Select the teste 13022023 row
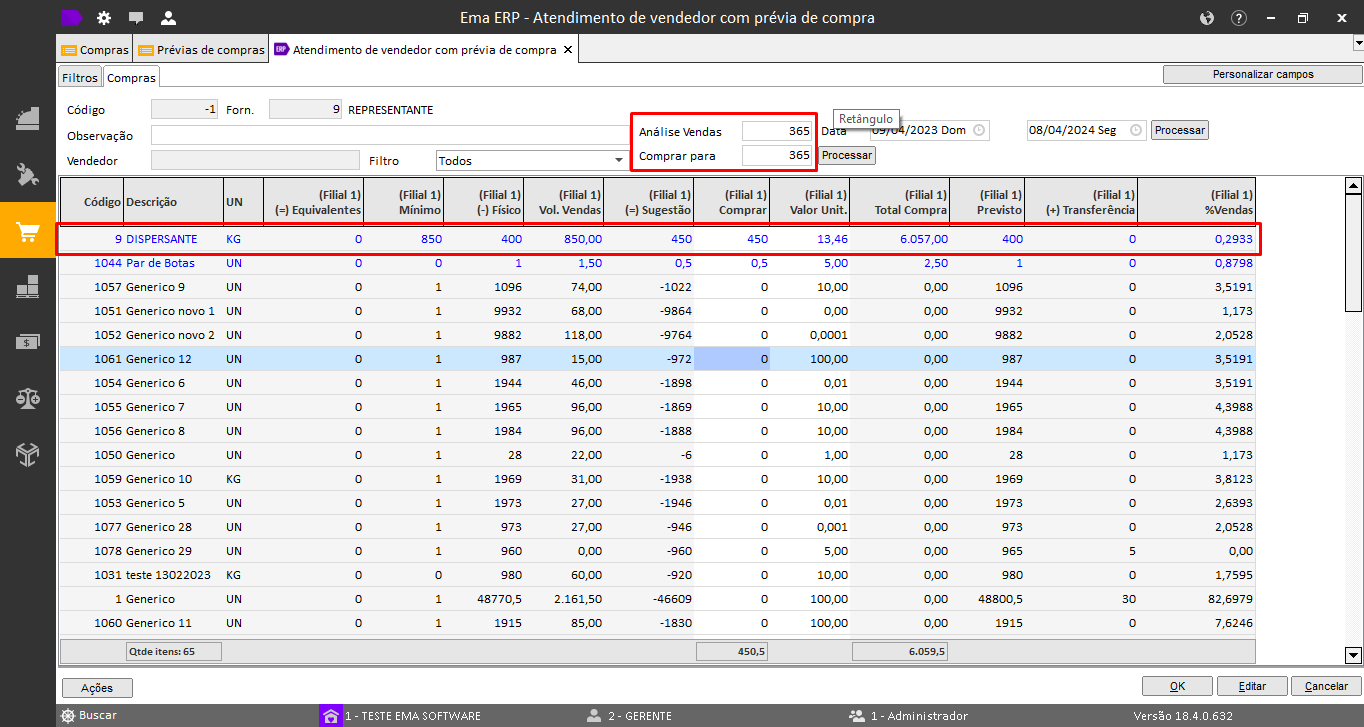 [x=658, y=575]
